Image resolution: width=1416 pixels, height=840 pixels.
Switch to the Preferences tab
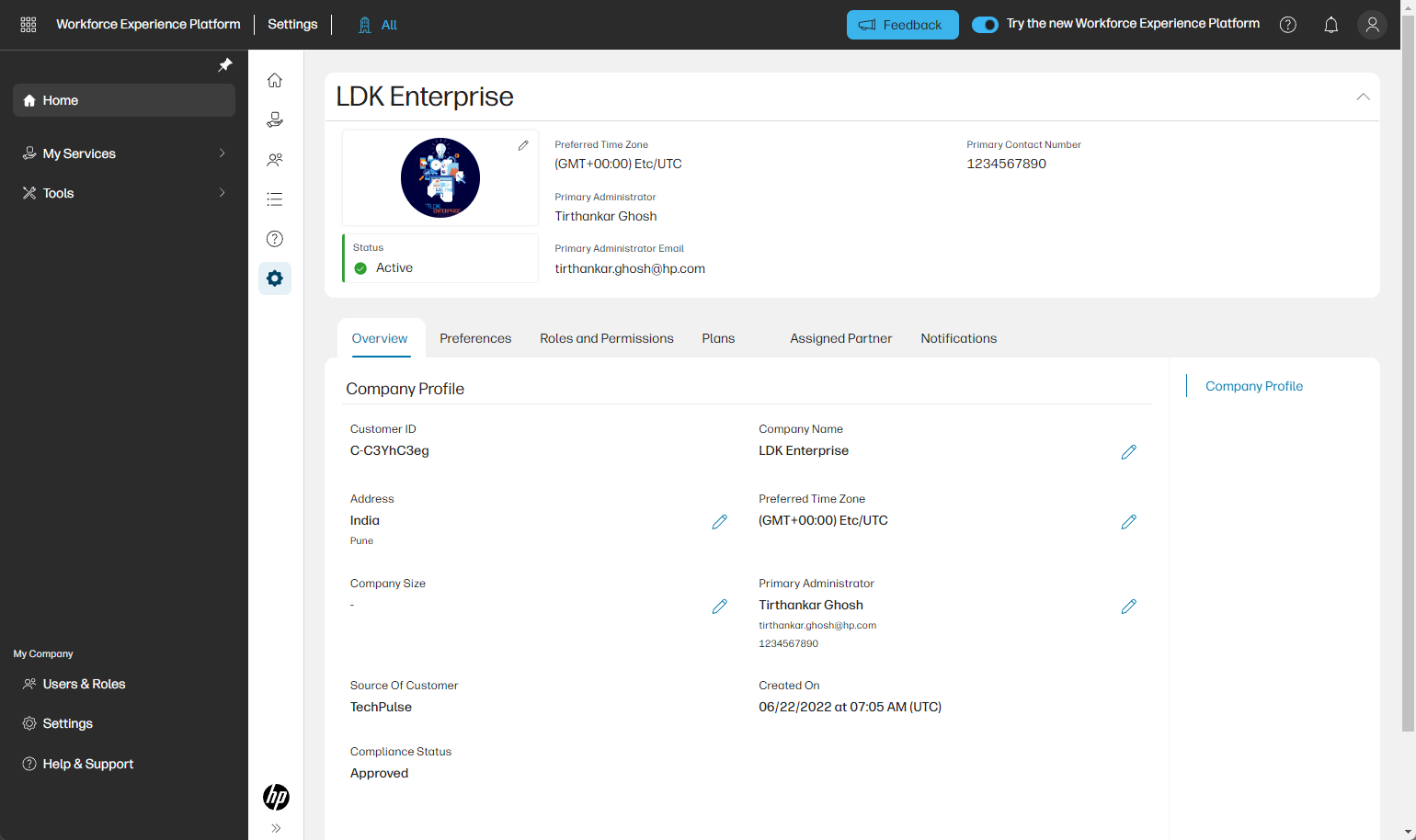click(475, 338)
